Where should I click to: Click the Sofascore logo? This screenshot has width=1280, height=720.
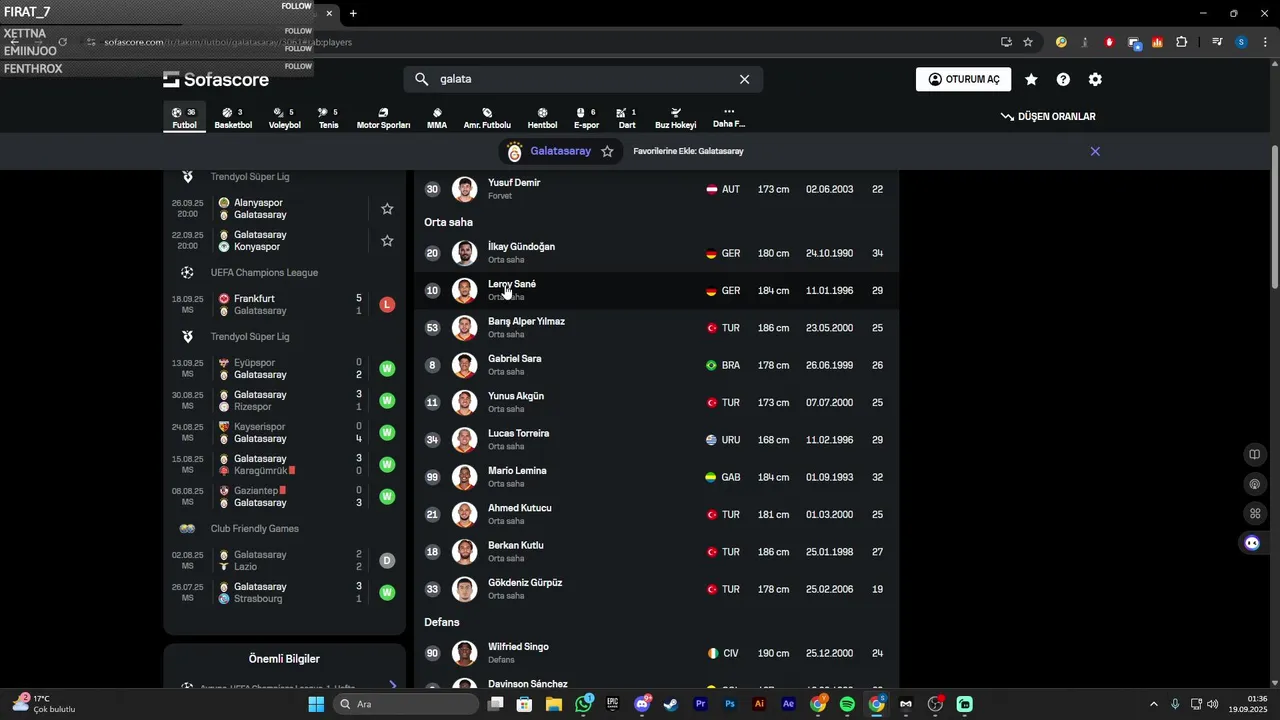(216, 79)
